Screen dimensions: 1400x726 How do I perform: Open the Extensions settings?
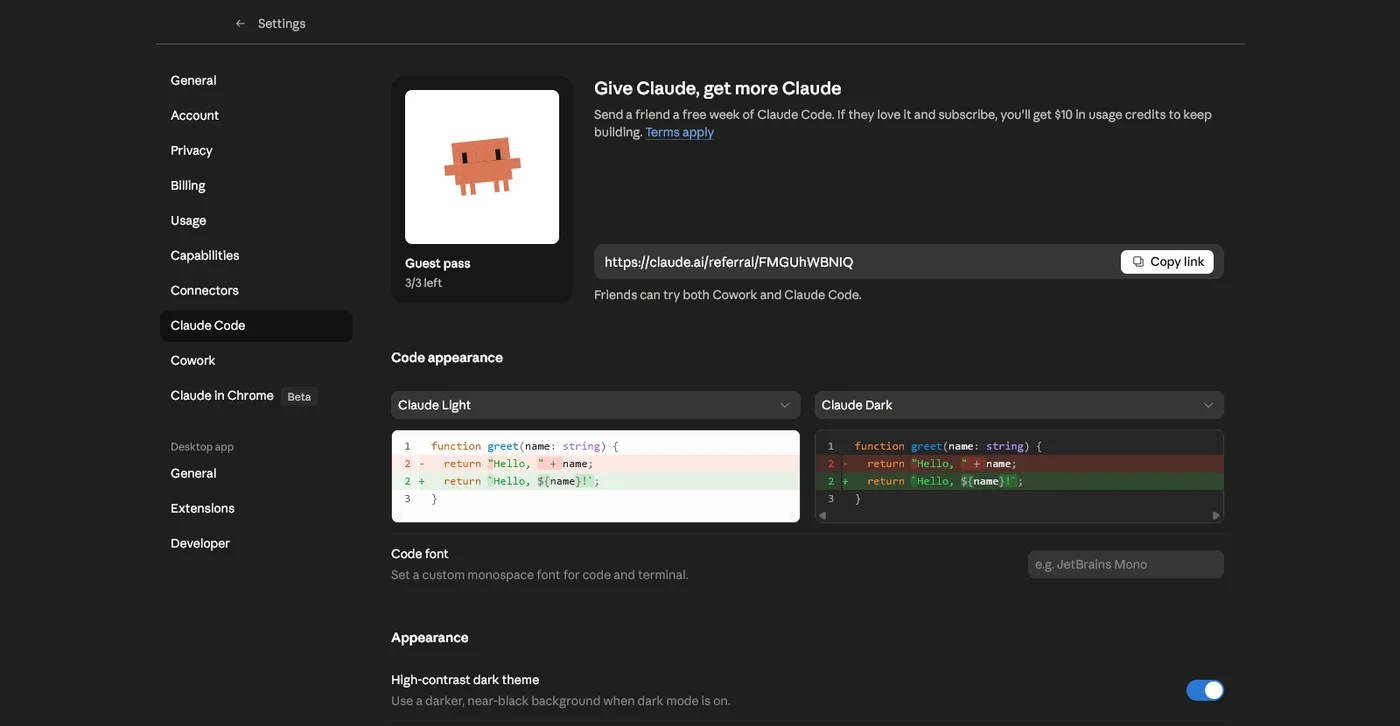[x=256, y=508]
